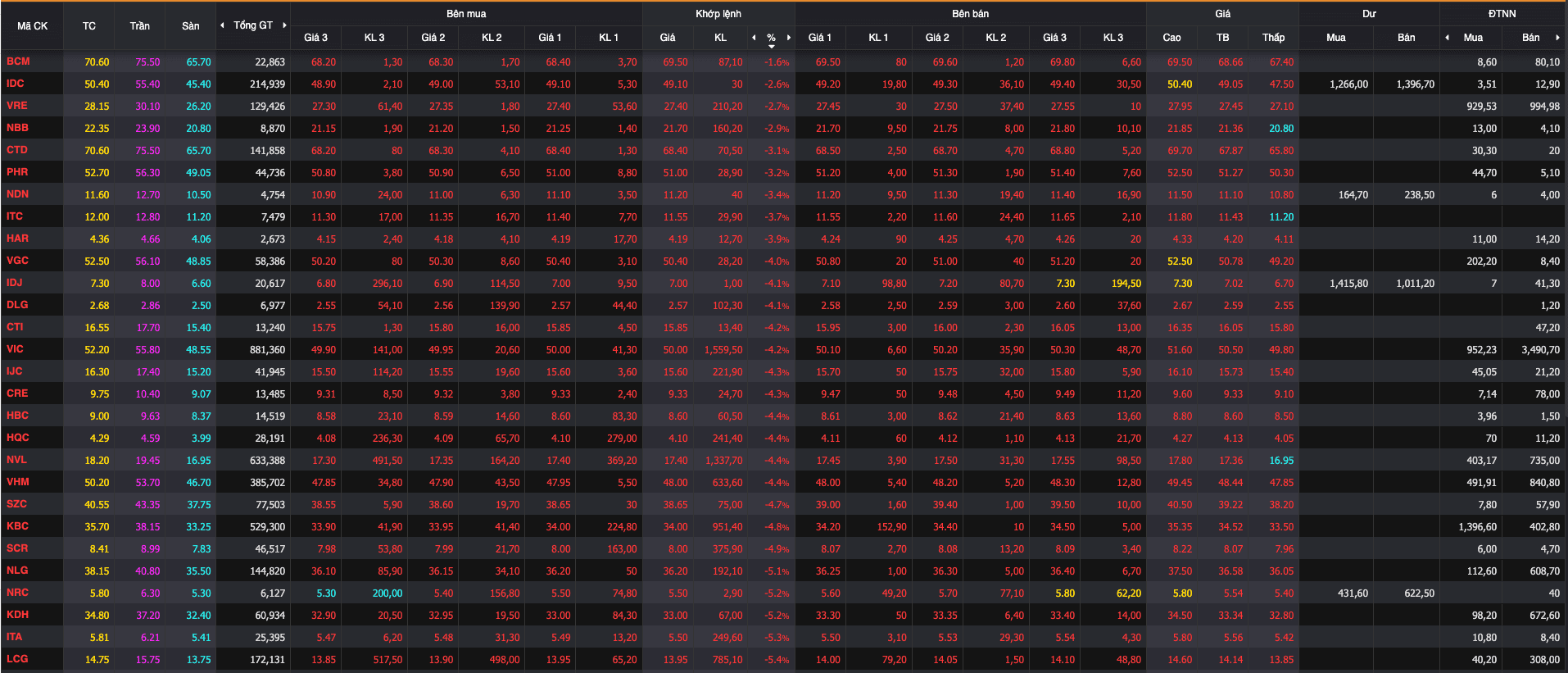
Task: Click NVL's matched volume 1,337,70
Action: coord(723,461)
